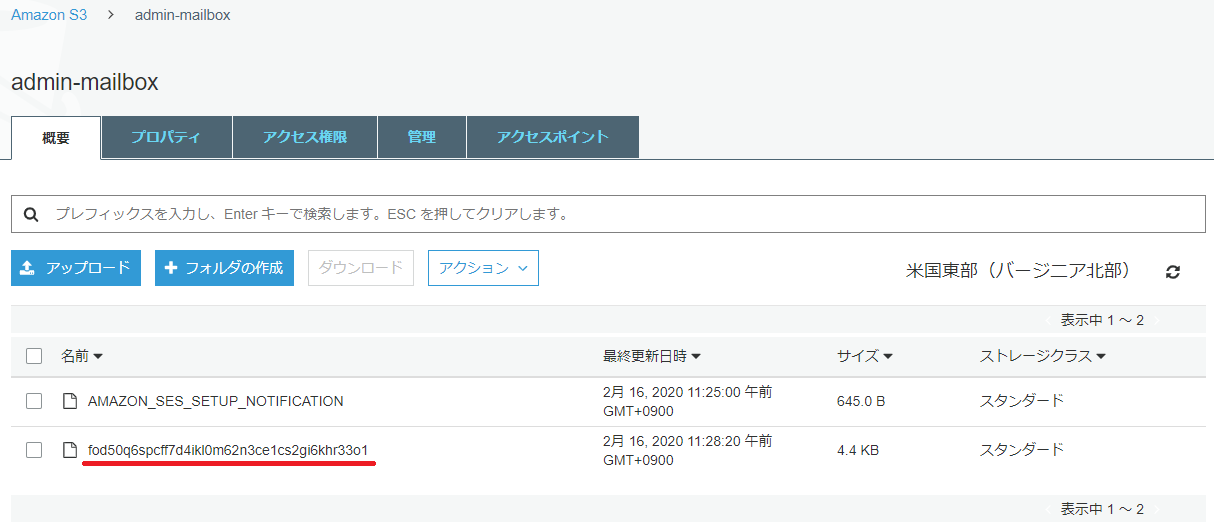The height and width of the screenshot is (524, 1214).
Task: Sort by the サイズ column
Action: pos(865,356)
